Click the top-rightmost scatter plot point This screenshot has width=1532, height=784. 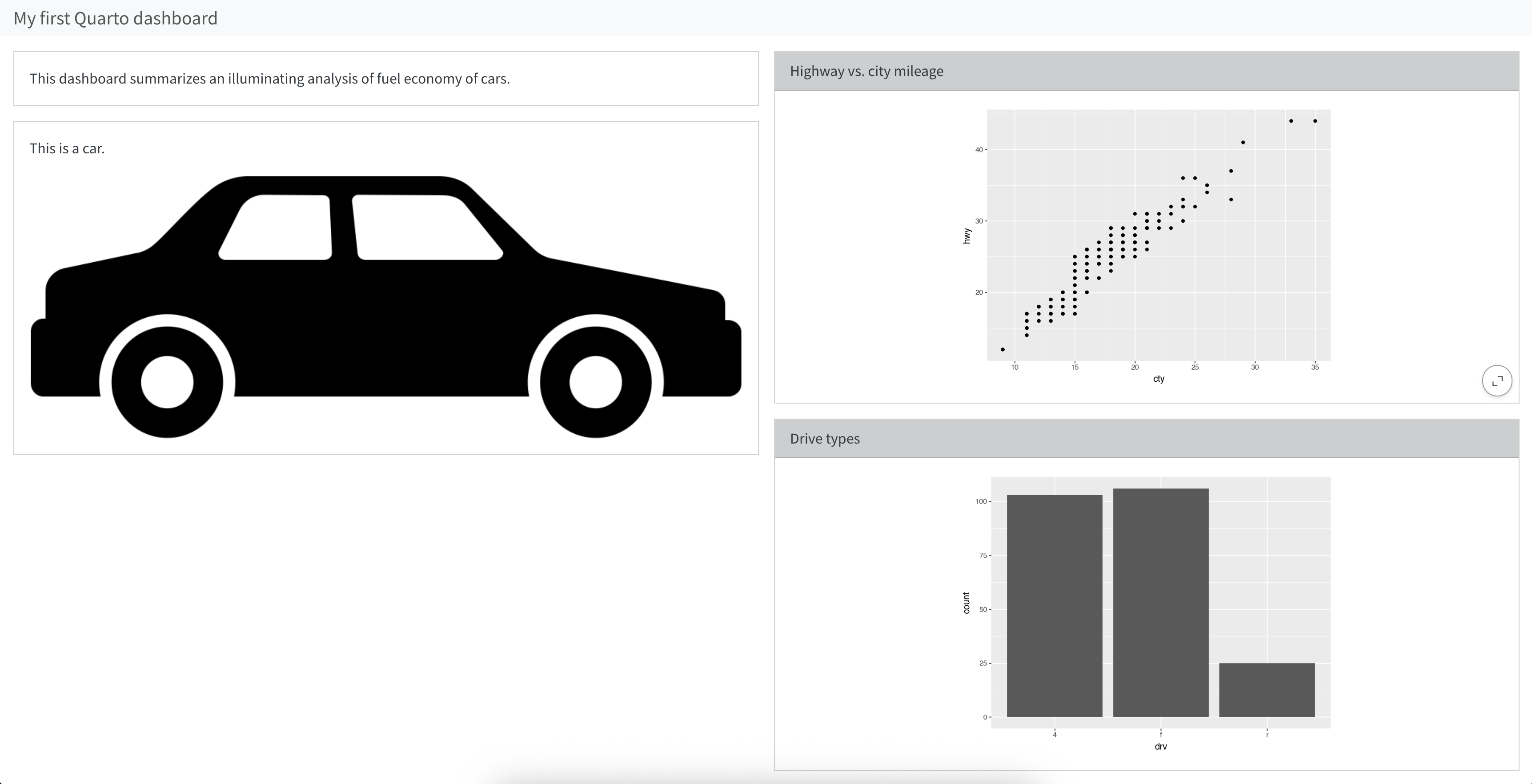[1315, 121]
